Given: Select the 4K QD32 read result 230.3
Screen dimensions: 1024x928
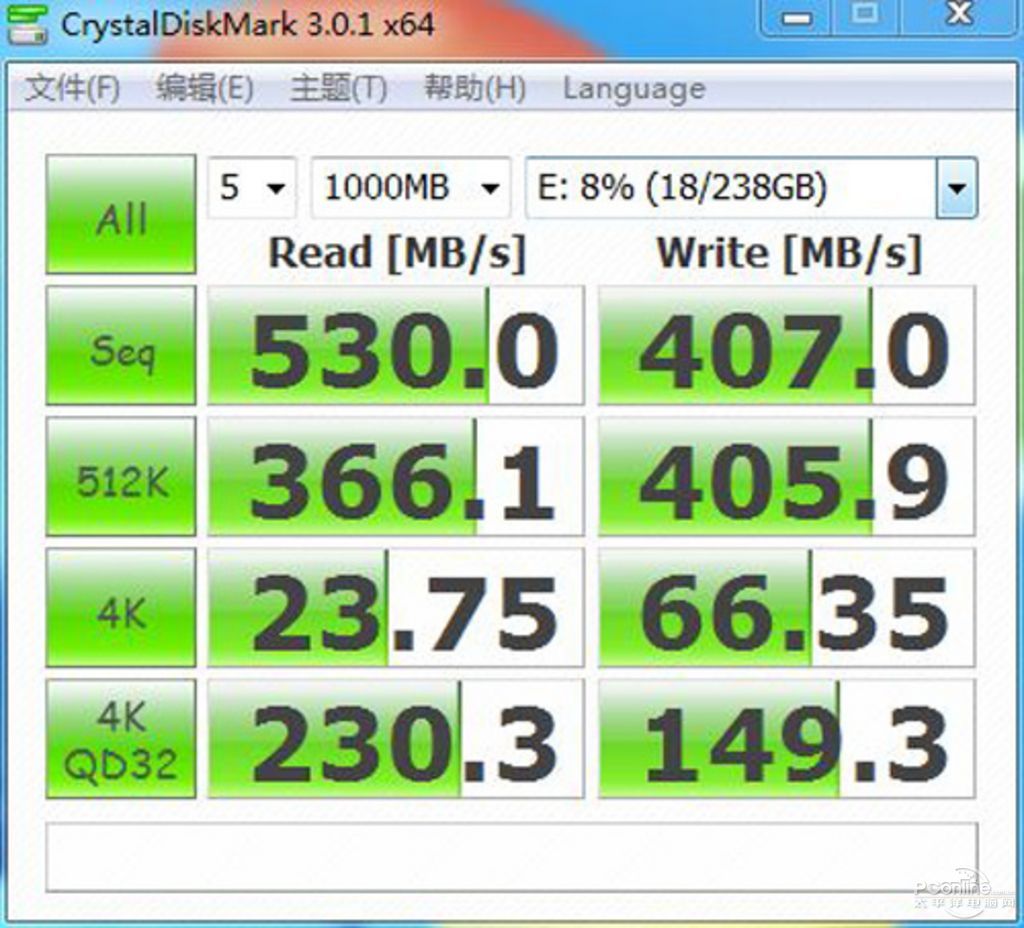Looking at the screenshot, I should [396, 739].
